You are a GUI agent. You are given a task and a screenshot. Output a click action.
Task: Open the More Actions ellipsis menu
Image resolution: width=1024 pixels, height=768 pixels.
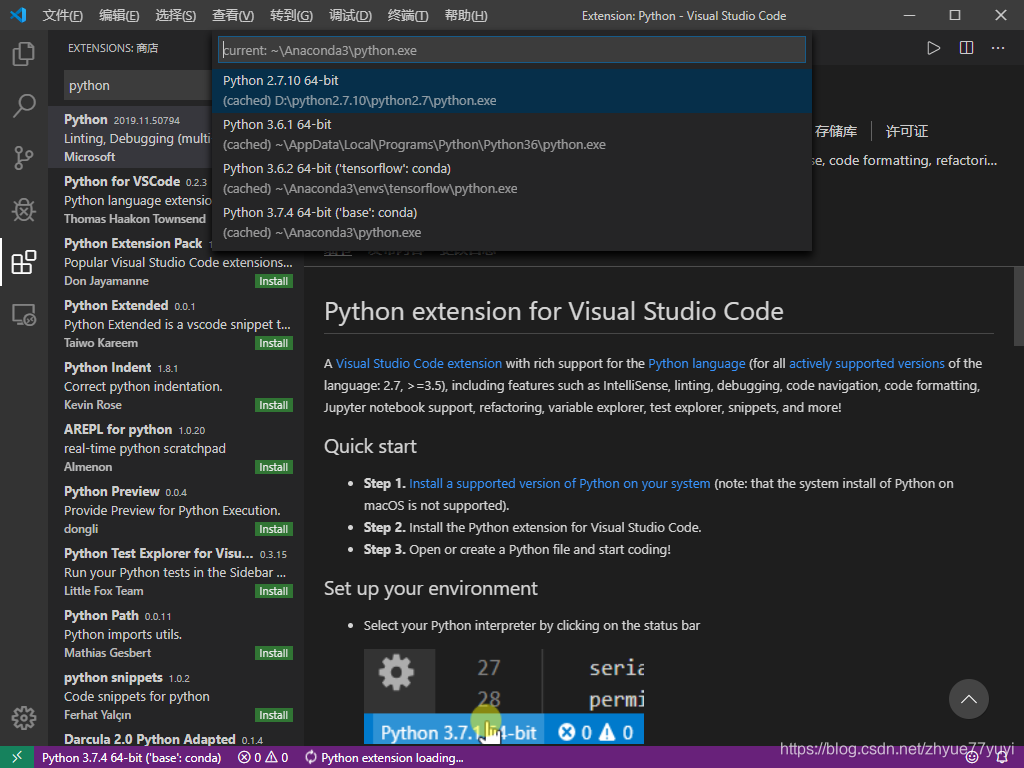pyautogui.click(x=998, y=48)
